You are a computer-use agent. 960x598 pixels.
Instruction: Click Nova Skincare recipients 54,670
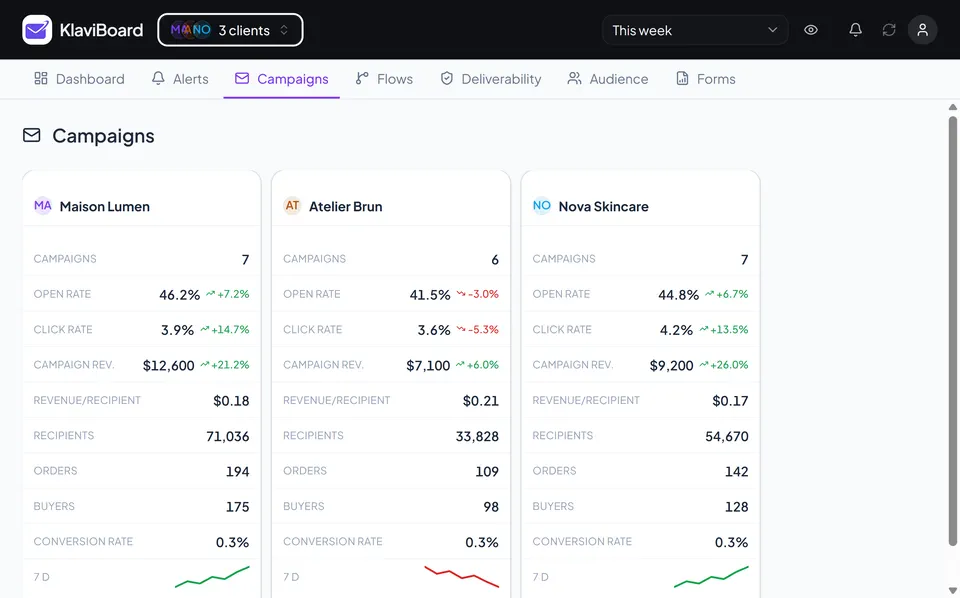coord(727,436)
